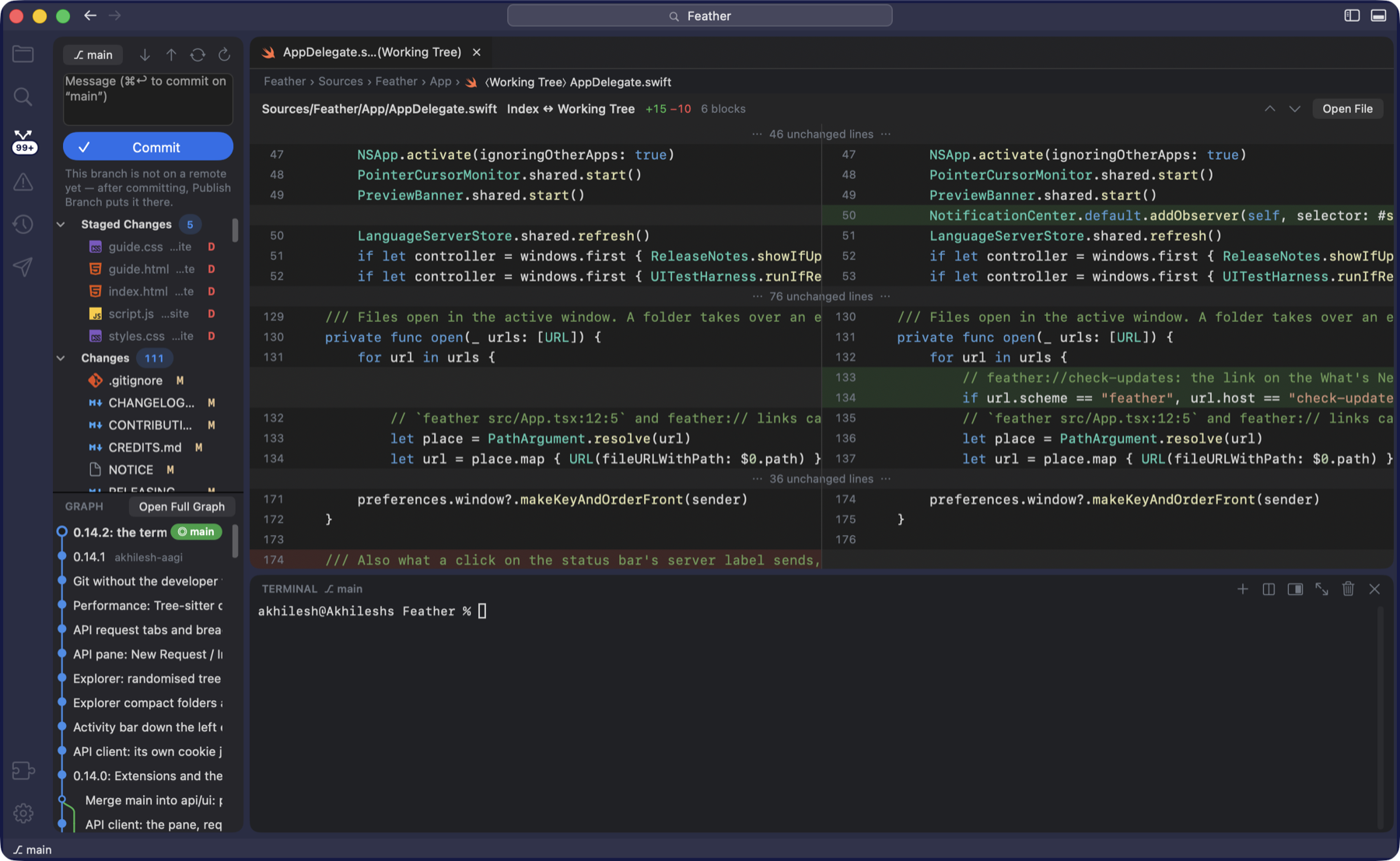Screen dimensions: 1400x861
Task: Click the Refresh icon beside sync
Action: [x=224, y=54]
